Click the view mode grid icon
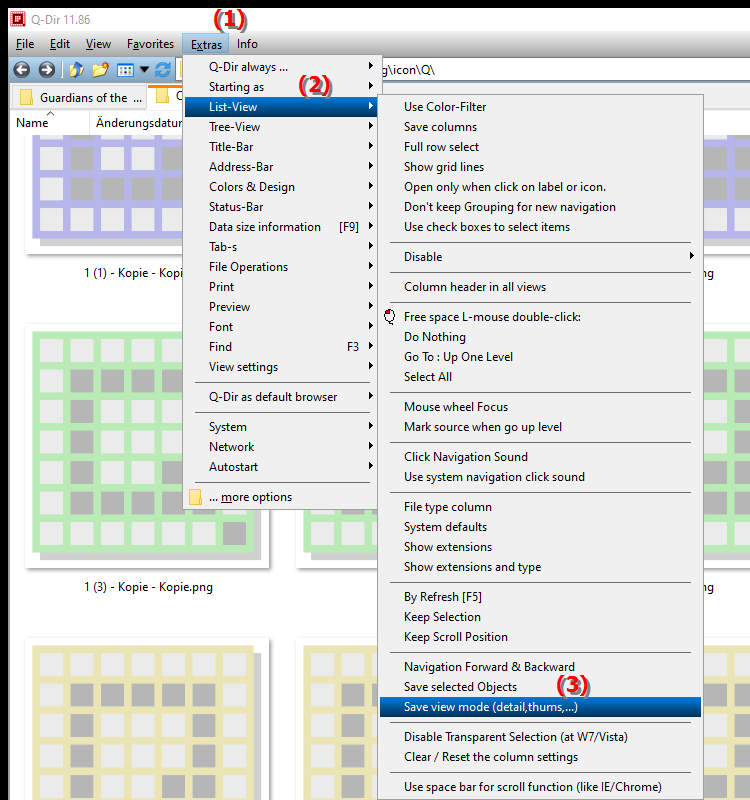This screenshot has width=750, height=800. (125, 69)
